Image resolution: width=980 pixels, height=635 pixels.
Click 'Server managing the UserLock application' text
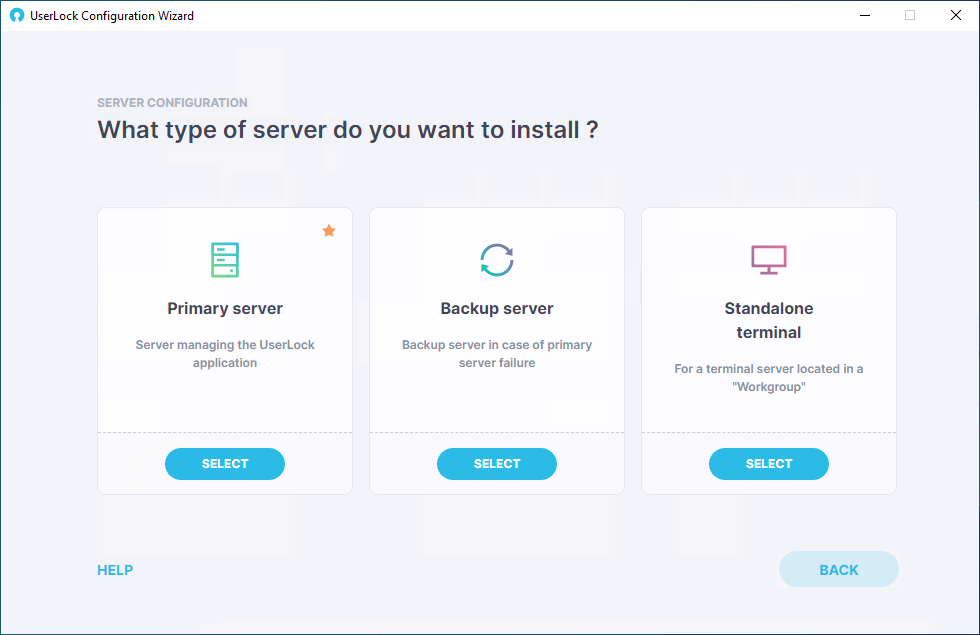coord(225,354)
